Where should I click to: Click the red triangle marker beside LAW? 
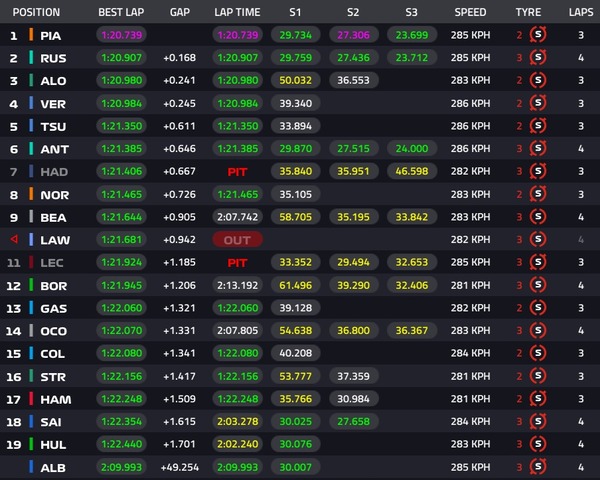(14, 240)
